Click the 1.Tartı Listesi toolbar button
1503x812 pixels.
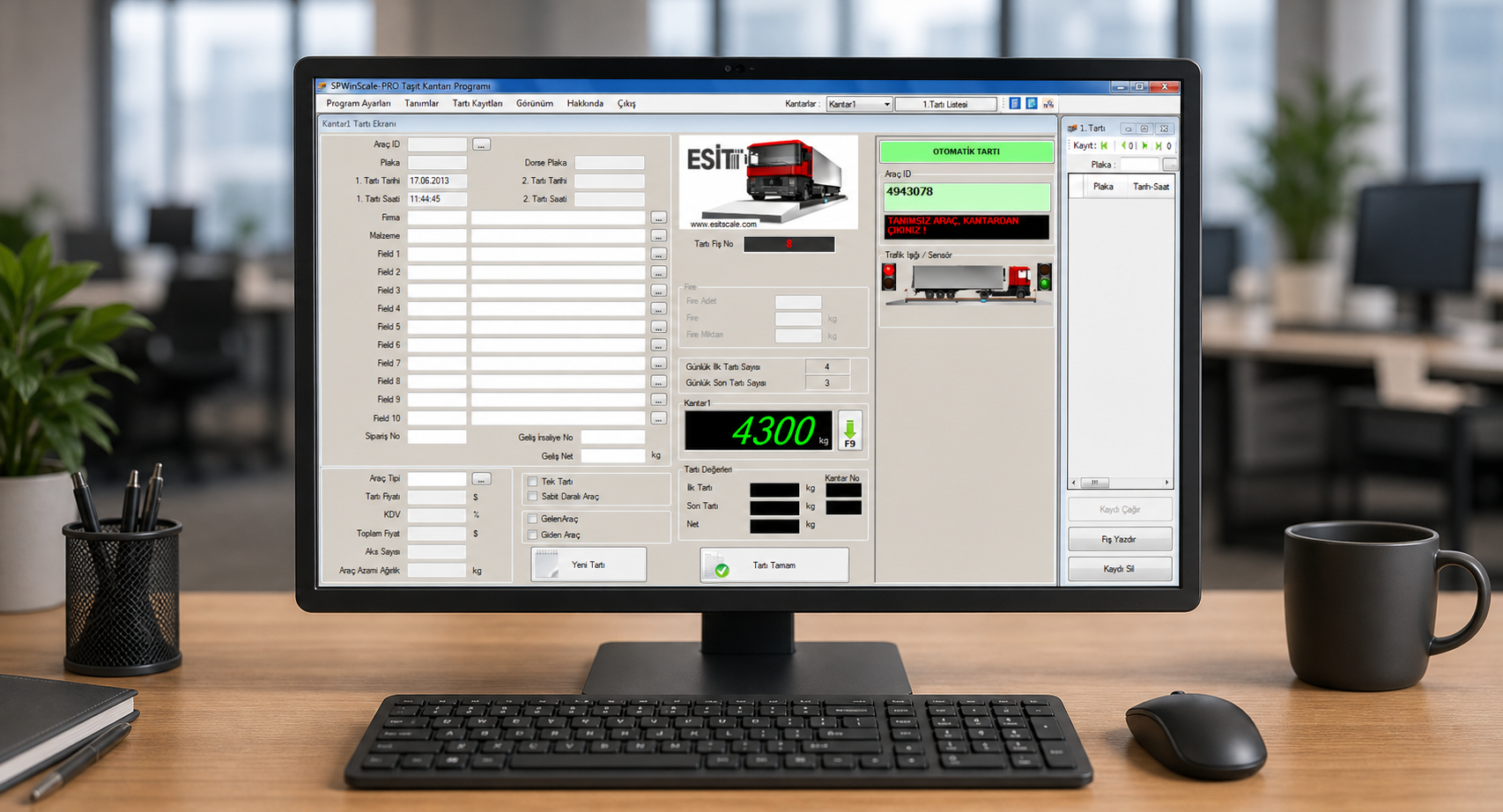(x=945, y=104)
